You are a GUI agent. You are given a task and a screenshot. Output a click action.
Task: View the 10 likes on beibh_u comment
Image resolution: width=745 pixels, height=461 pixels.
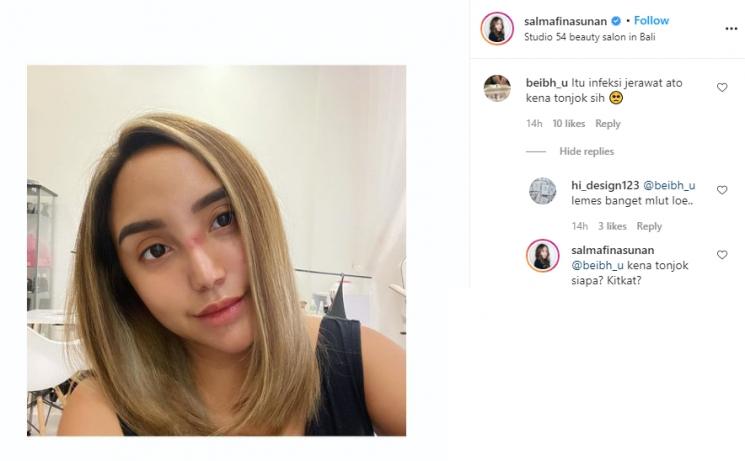click(569, 124)
